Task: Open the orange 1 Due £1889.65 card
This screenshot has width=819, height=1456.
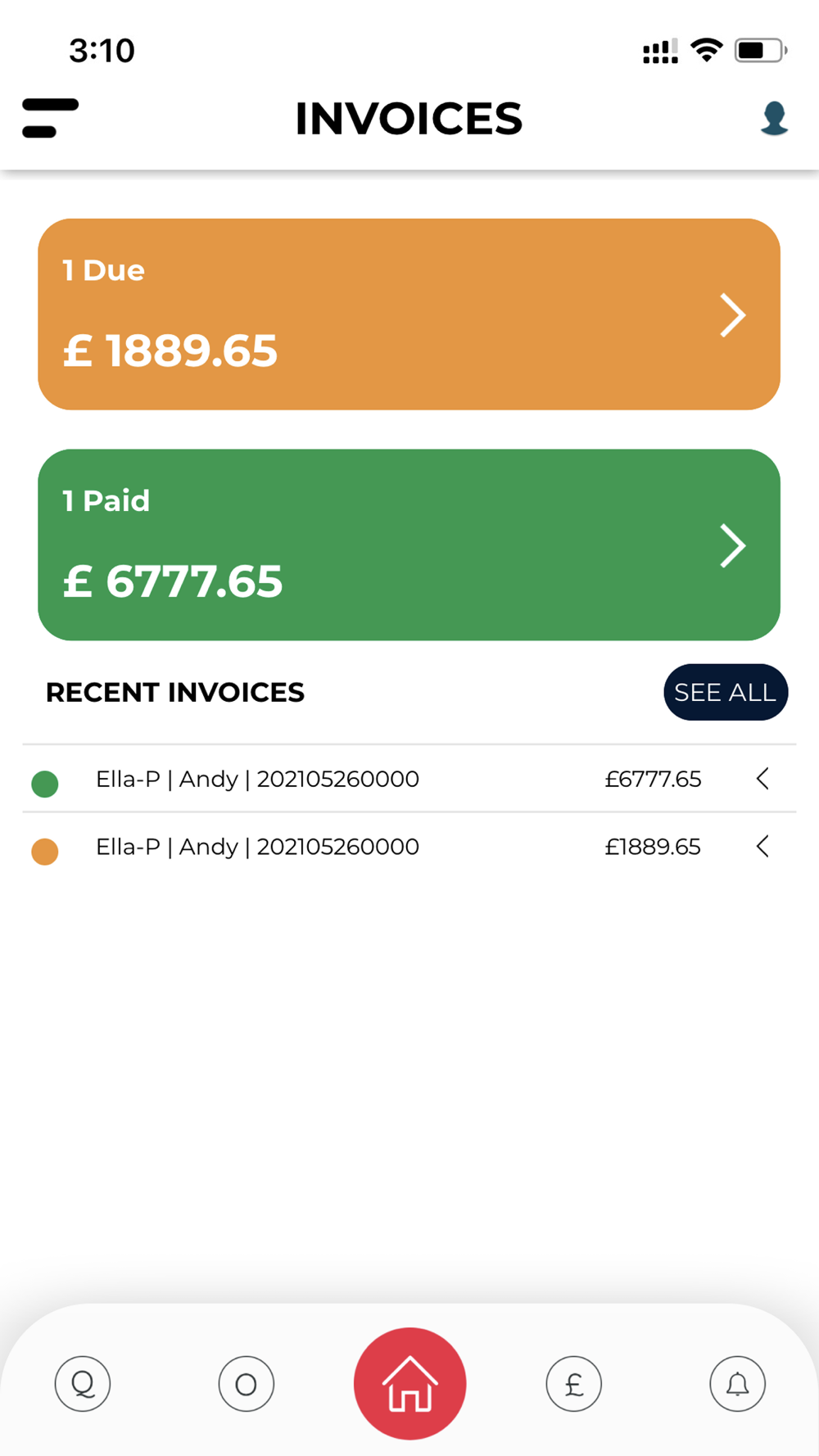Action: pos(409,314)
